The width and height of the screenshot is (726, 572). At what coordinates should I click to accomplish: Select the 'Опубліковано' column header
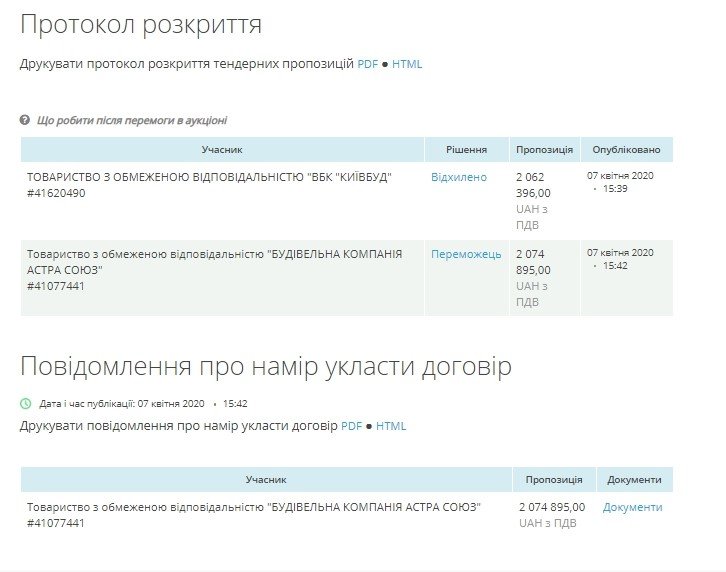(x=626, y=150)
